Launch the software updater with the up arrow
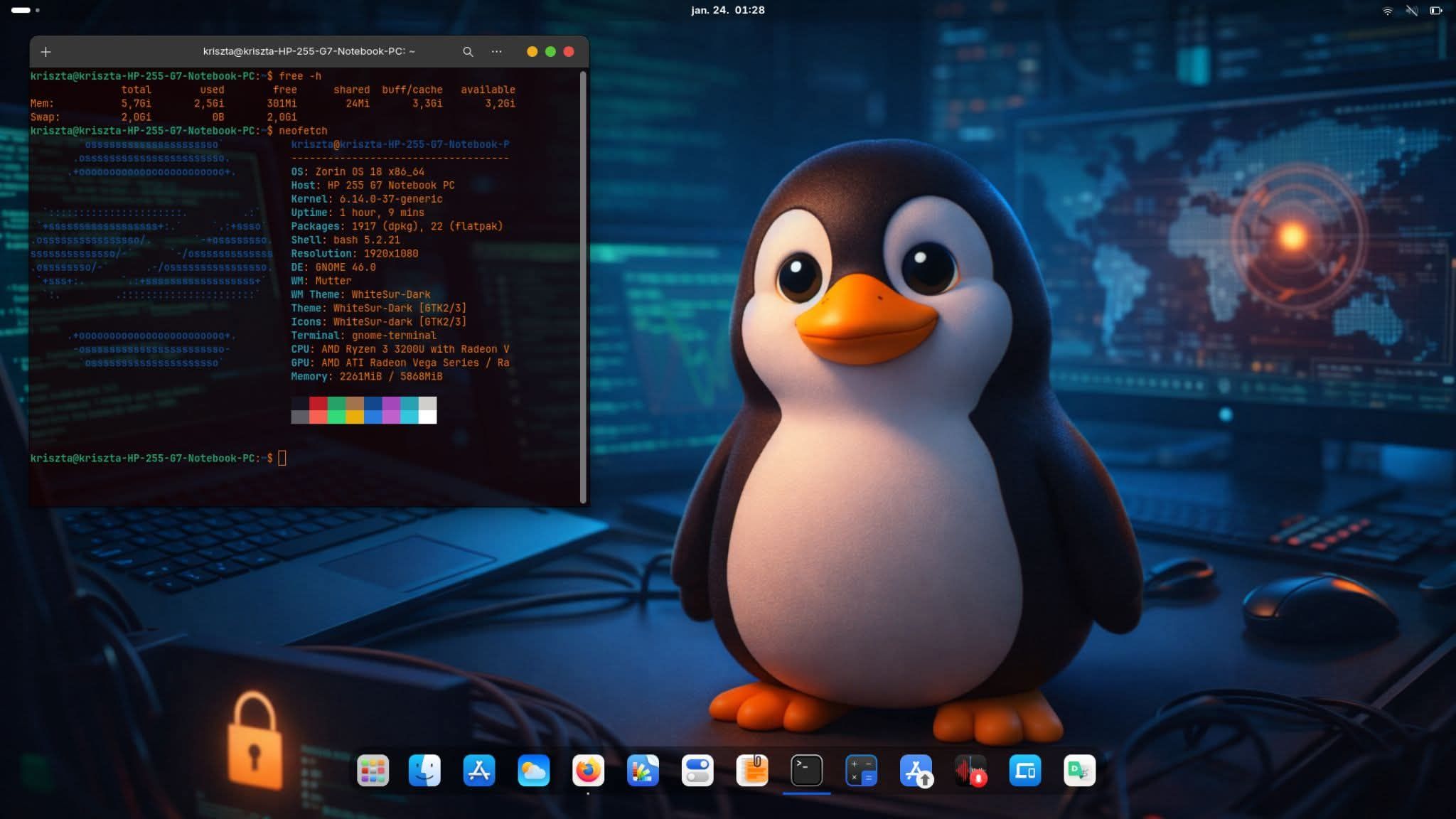1456x819 pixels. (x=916, y=771)
